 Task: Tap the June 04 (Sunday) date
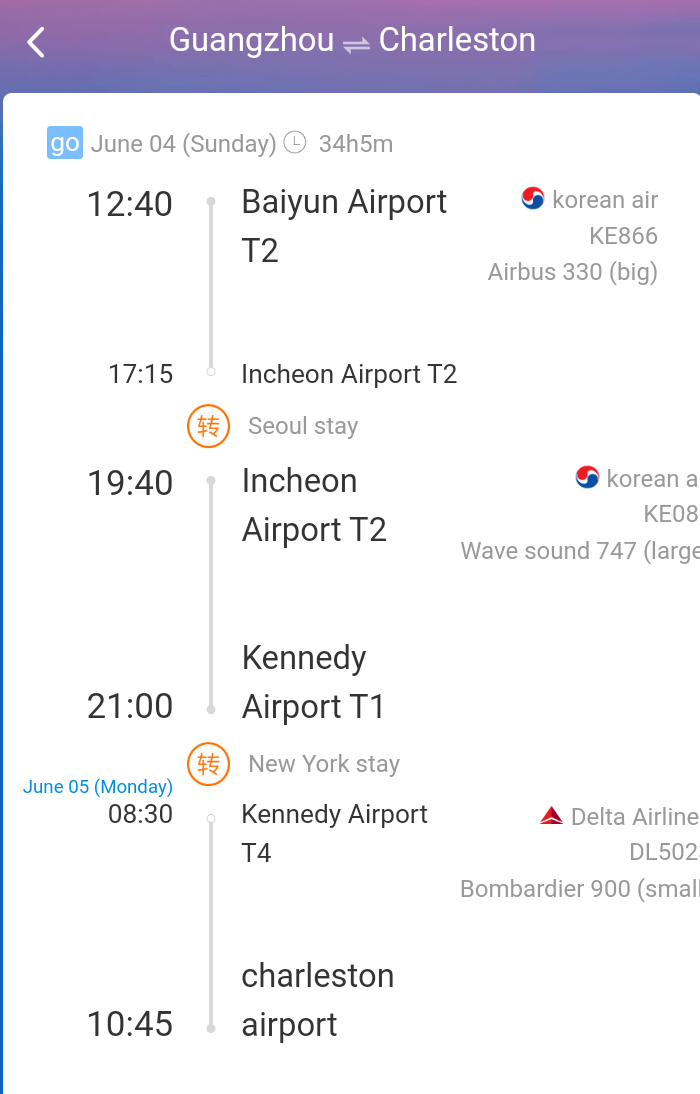[183, 144]
